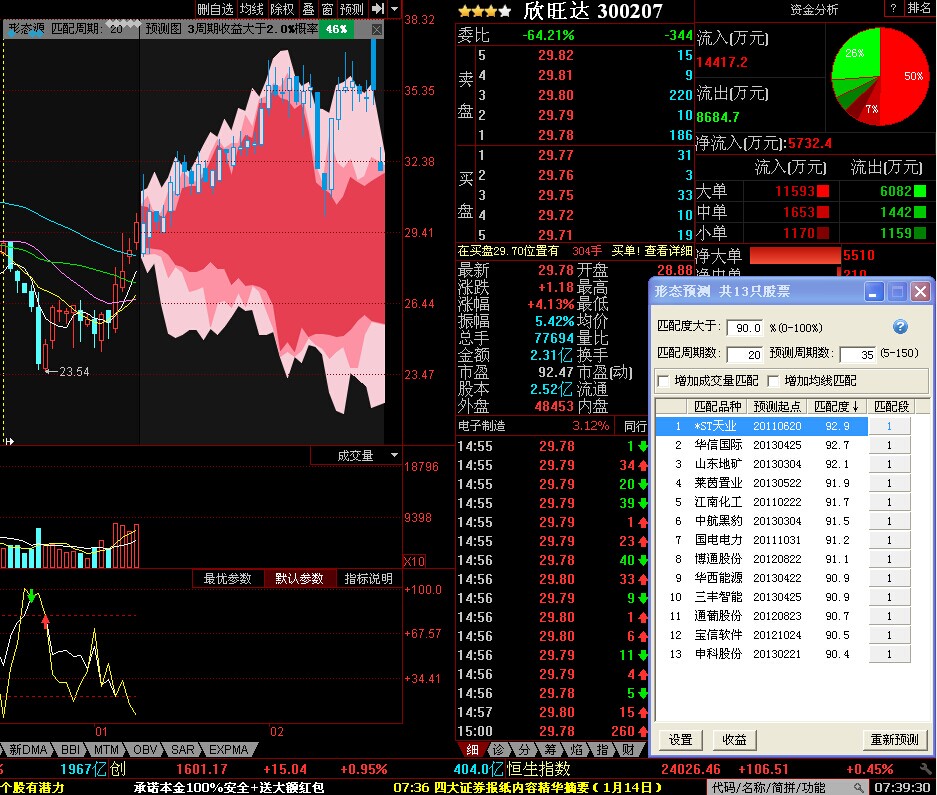Screen dimensions: 937x795
Task: Click the jump-to-end arrow toolbar icon
Action: [x=377, y=9]
